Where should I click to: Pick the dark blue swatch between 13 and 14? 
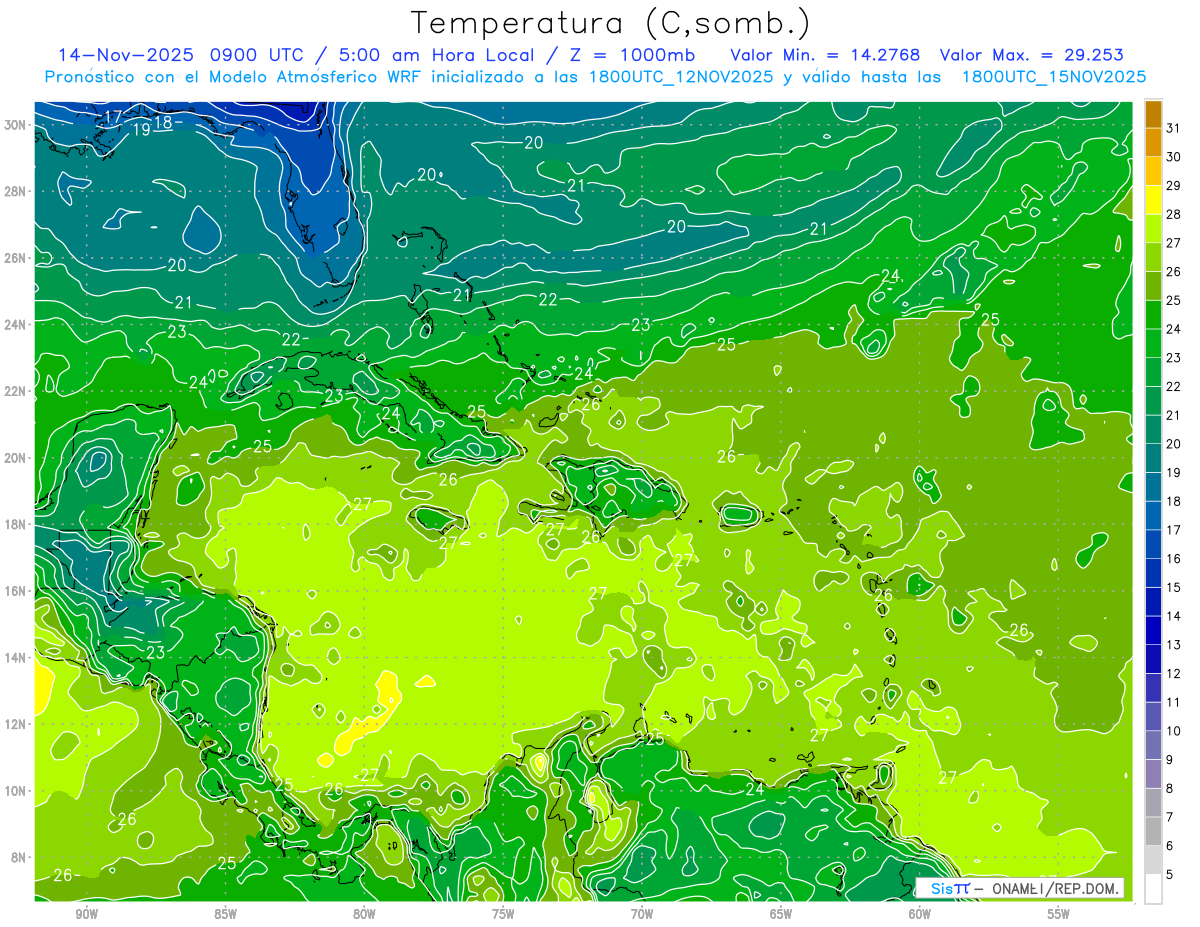coord(1153,630)
